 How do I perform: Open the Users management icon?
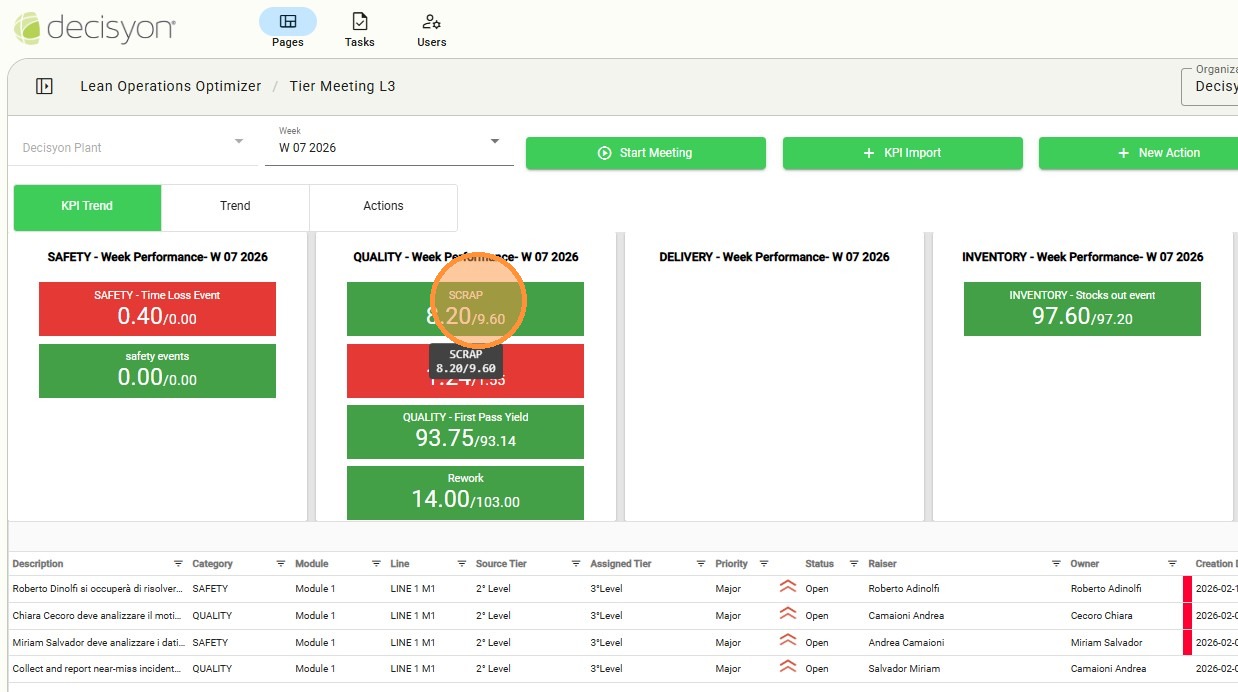coord(431,28)
